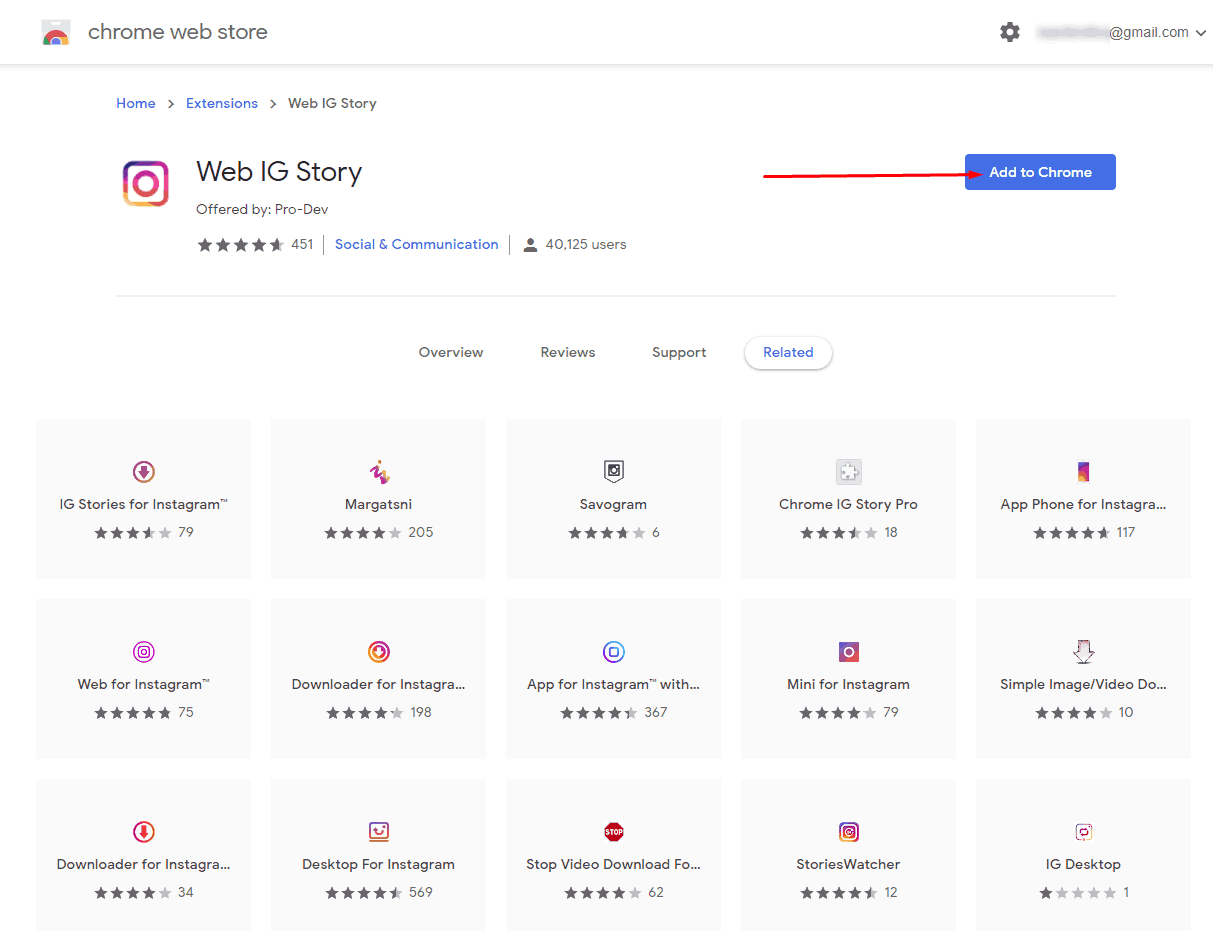Open Social & Communication category link

click(x=416, y=244)
